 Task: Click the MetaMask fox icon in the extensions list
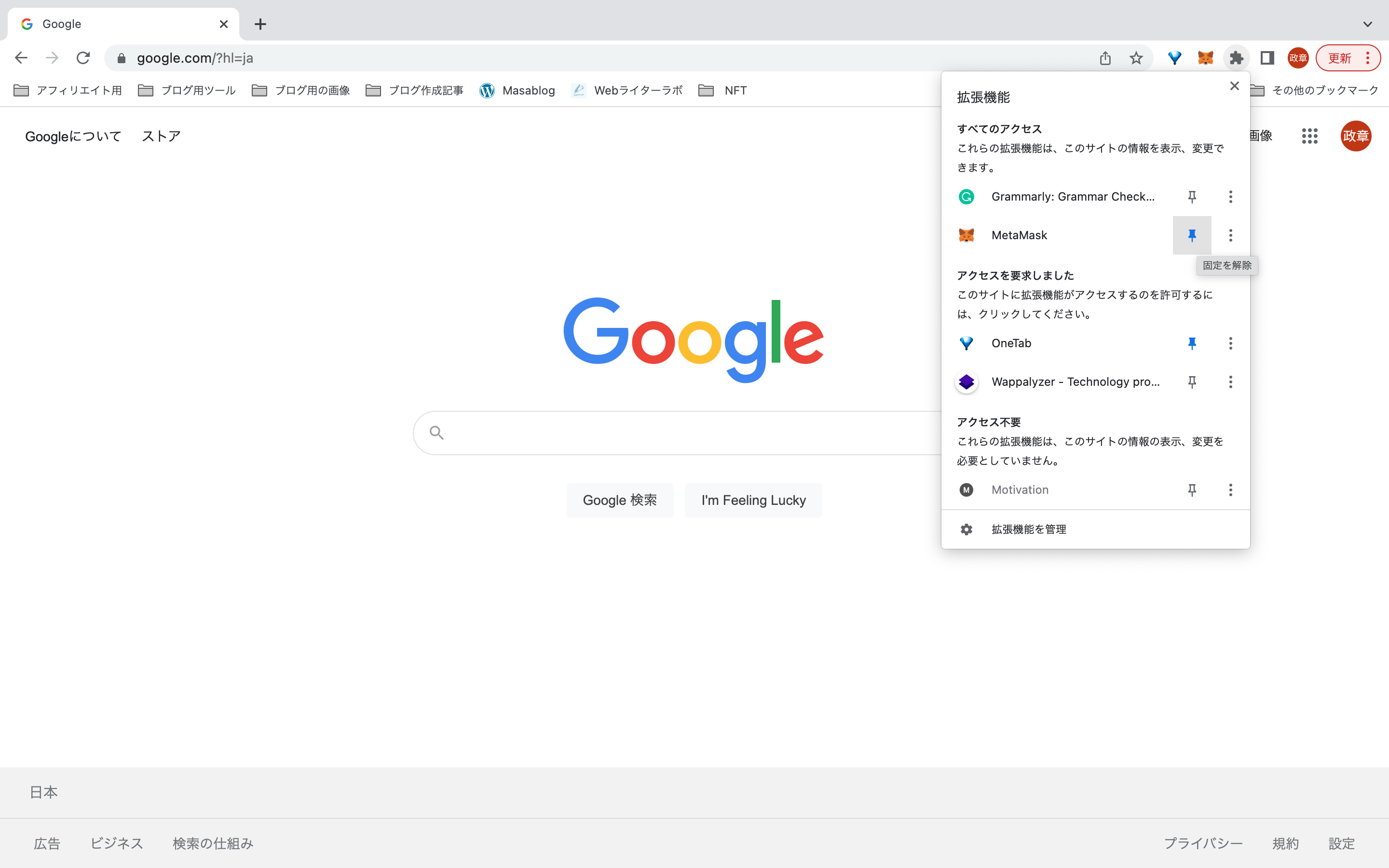click(967, 235)
